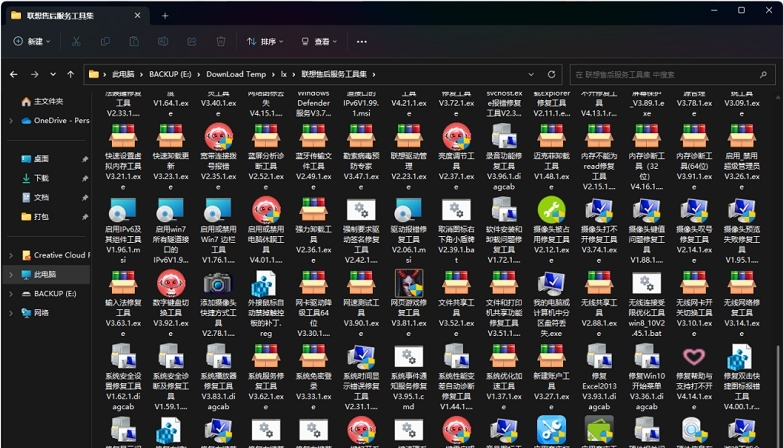Click the three-dots More options button
This screenshot has width=783, height=448.
362,42
